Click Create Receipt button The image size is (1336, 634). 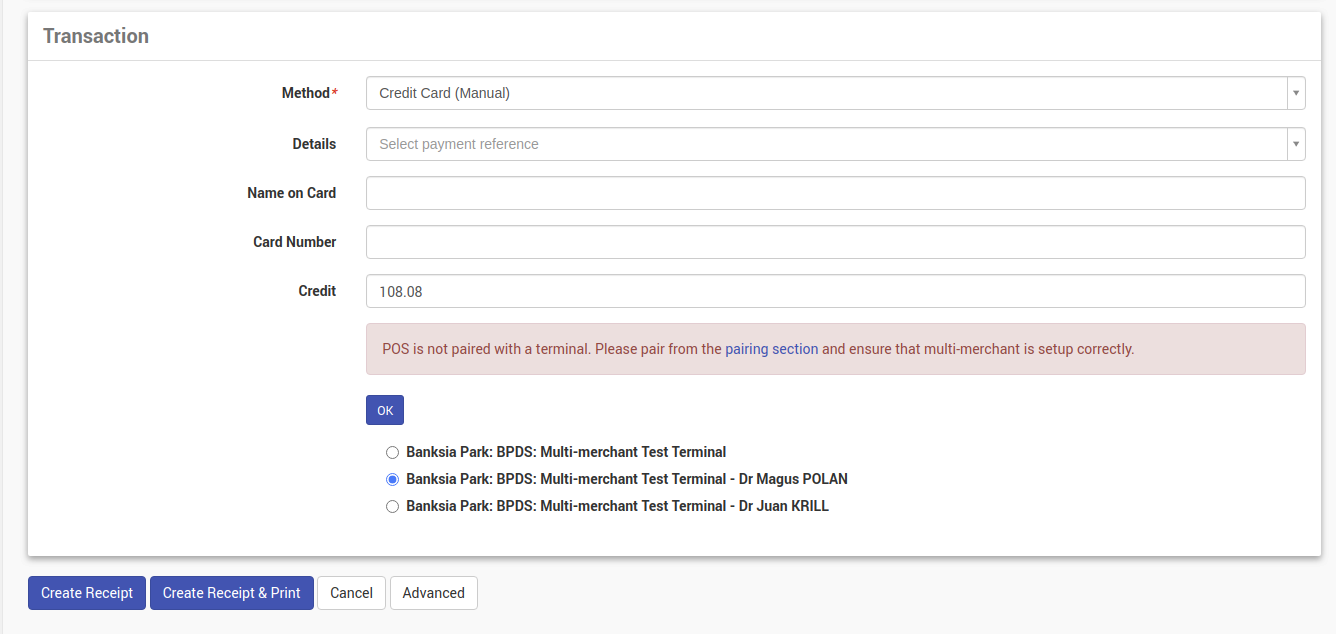coord(87,593)
